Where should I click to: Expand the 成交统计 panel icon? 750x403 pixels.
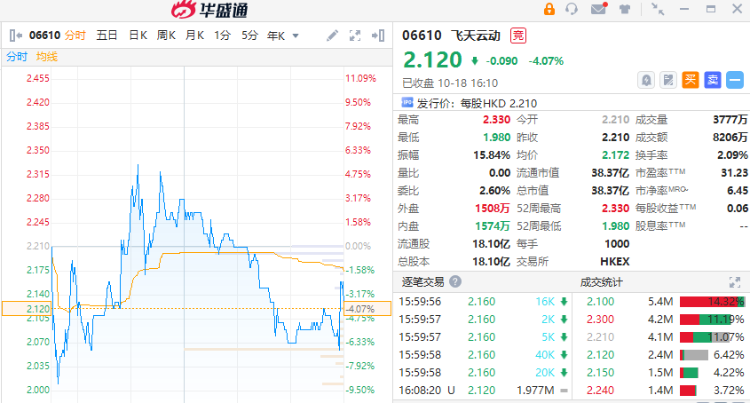(735, 283)
